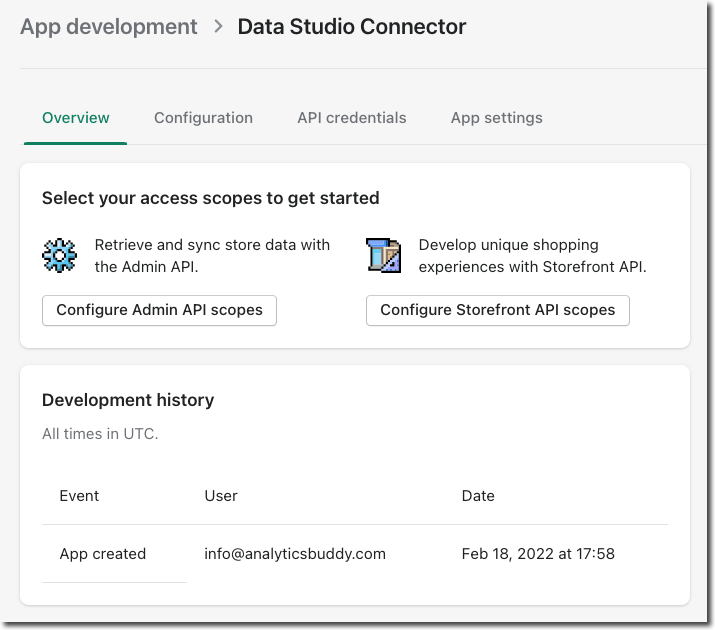Viewport: 715px width, 630px height.
Task: Switch to the Configuration tab
Action: click(203, 118)
